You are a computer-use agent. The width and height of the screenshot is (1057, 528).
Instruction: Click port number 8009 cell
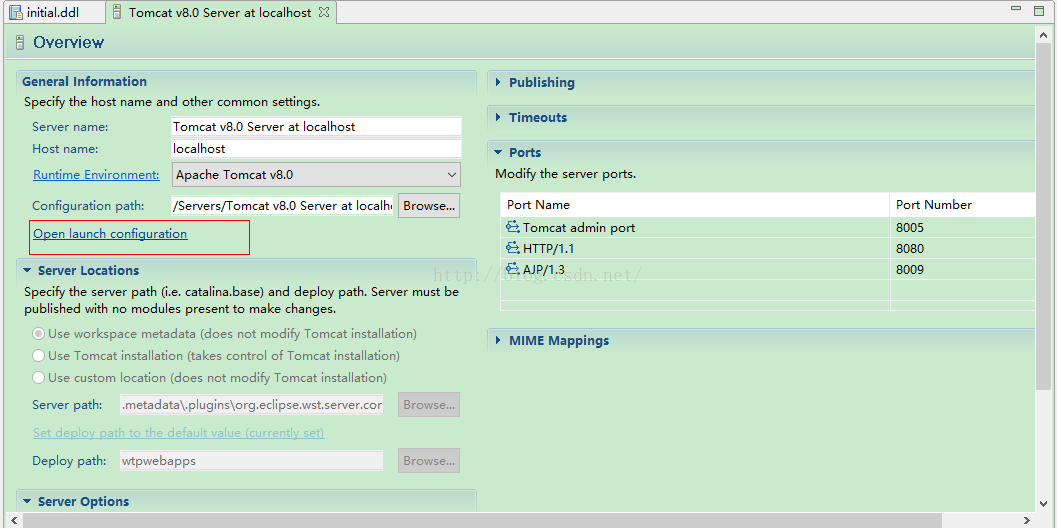(963, 270)
